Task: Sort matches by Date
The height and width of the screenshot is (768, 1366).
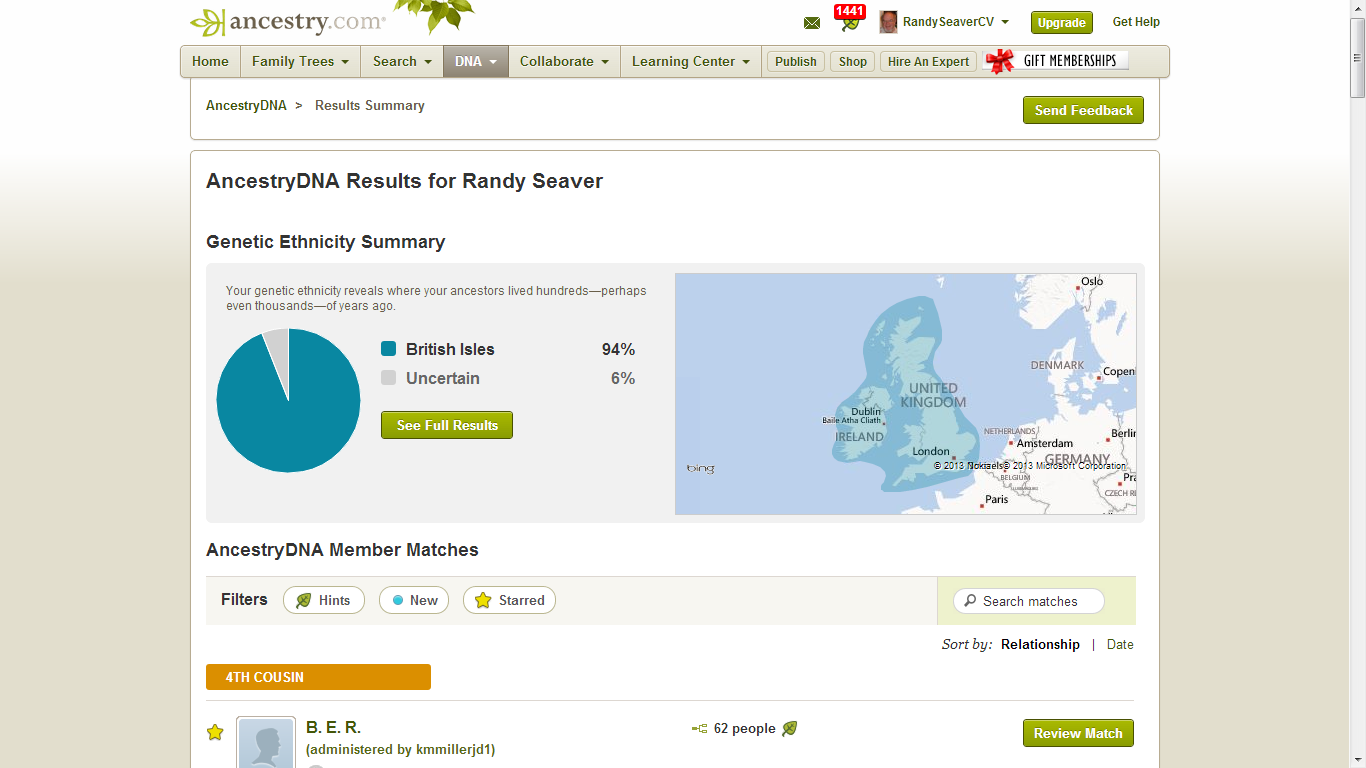Action: (1120, 644)
